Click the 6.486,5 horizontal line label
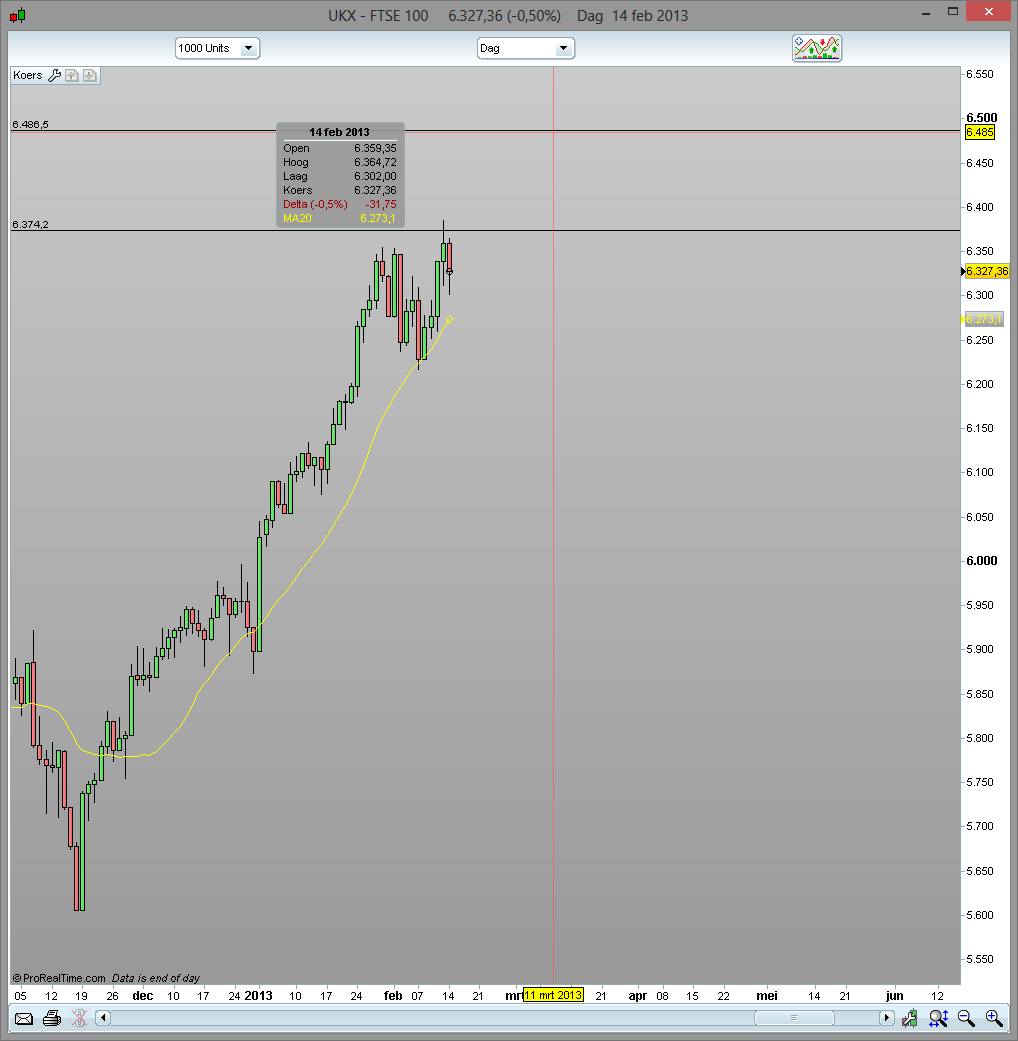The height and width of the screenshot is (1041, 1018). [x=31, y=124]
